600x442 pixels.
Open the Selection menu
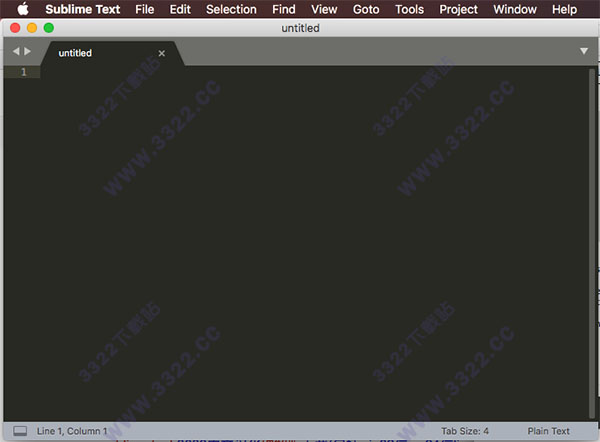(231, 9)
